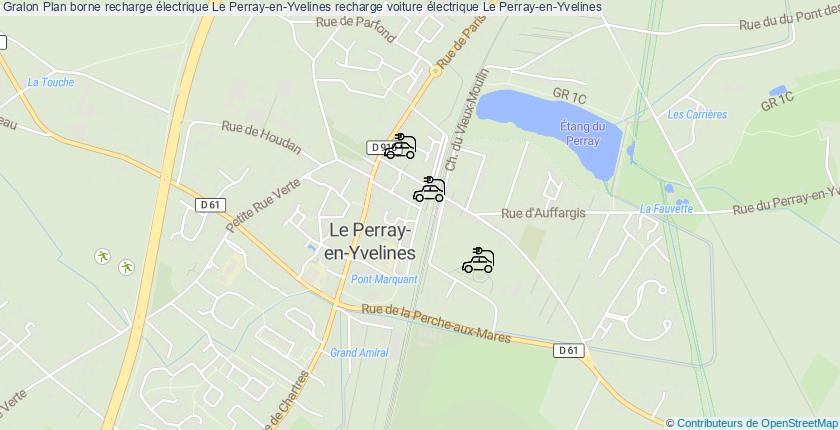Click the Rue de Parfond street label
This screenshot has width=840, height=430.
point(356,29)
